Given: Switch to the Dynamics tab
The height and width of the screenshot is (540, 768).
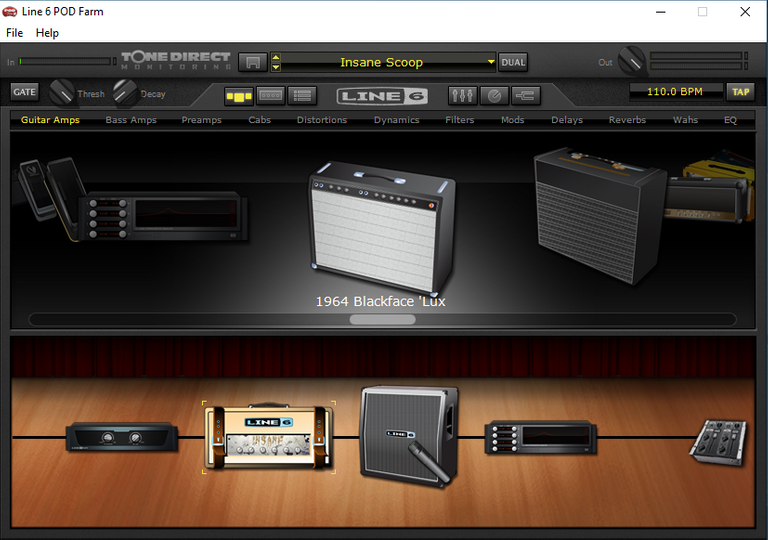Looking at the screenshot, I should (x=396, y=120).
